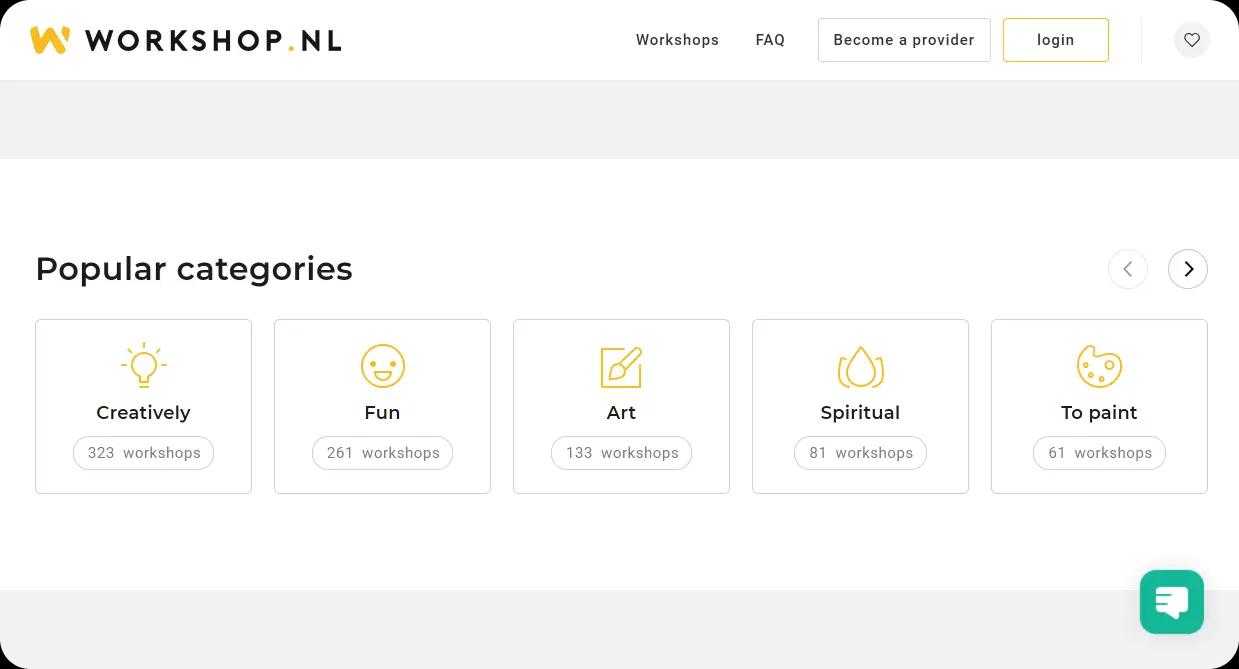Show next categories with right chevron
The width and height of the screenshot is (1239, 669).
1187,269
